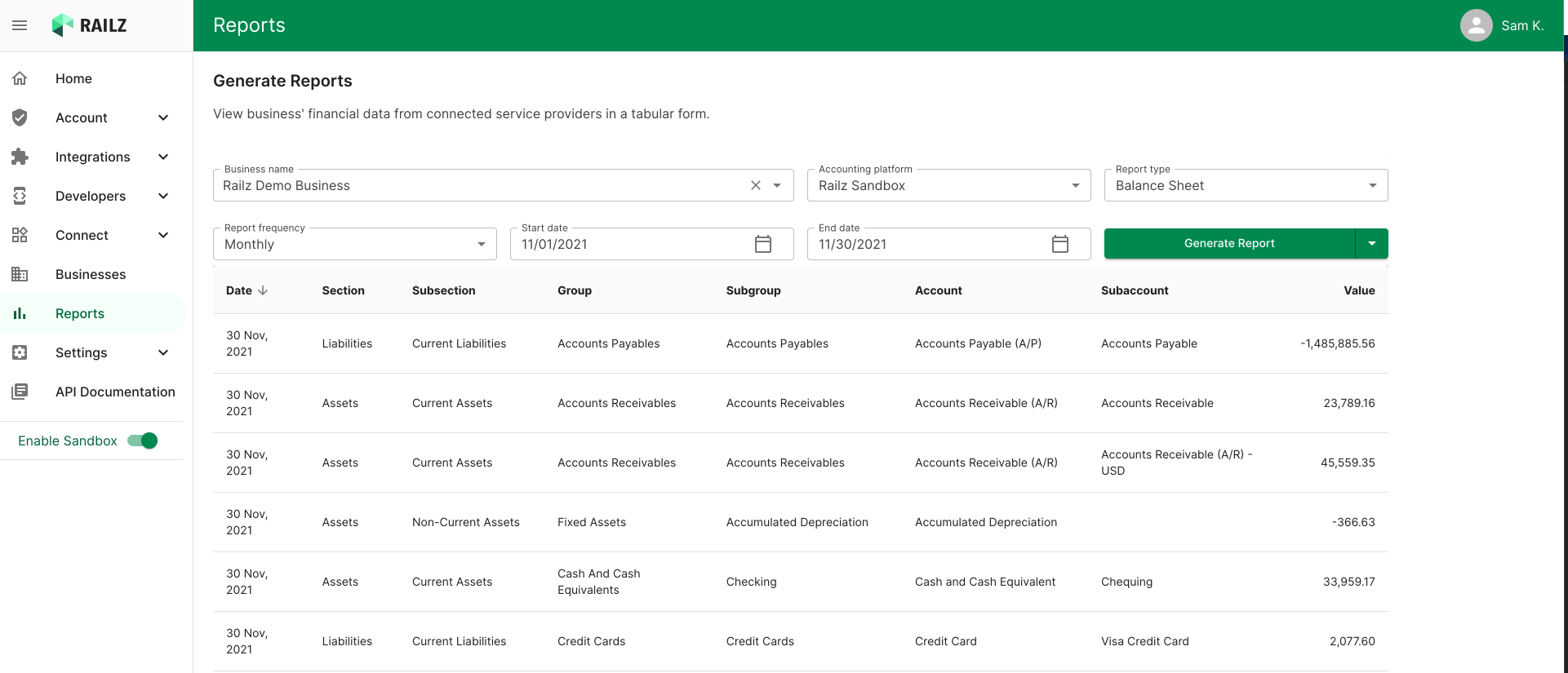
Task: Click the Developers code icon
Action: click(x=20, y=196)
